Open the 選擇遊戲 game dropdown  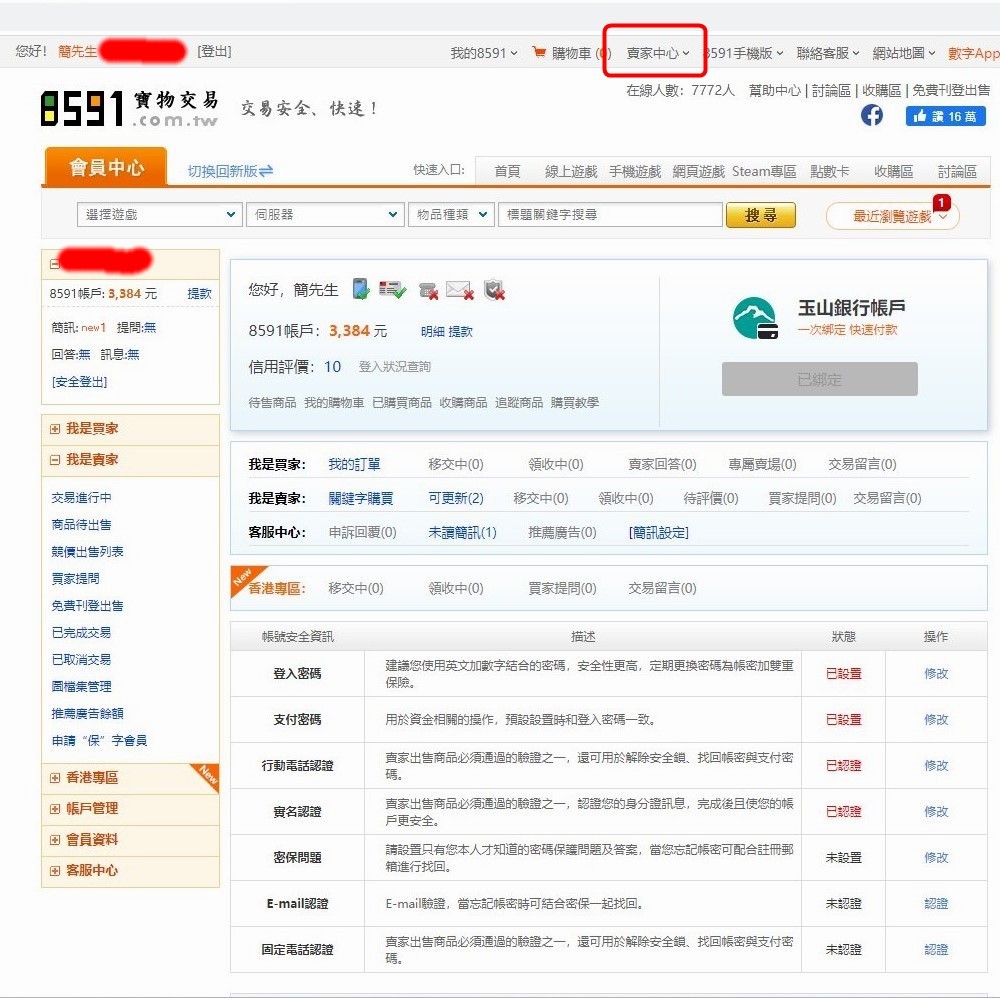tap(159, 215)
